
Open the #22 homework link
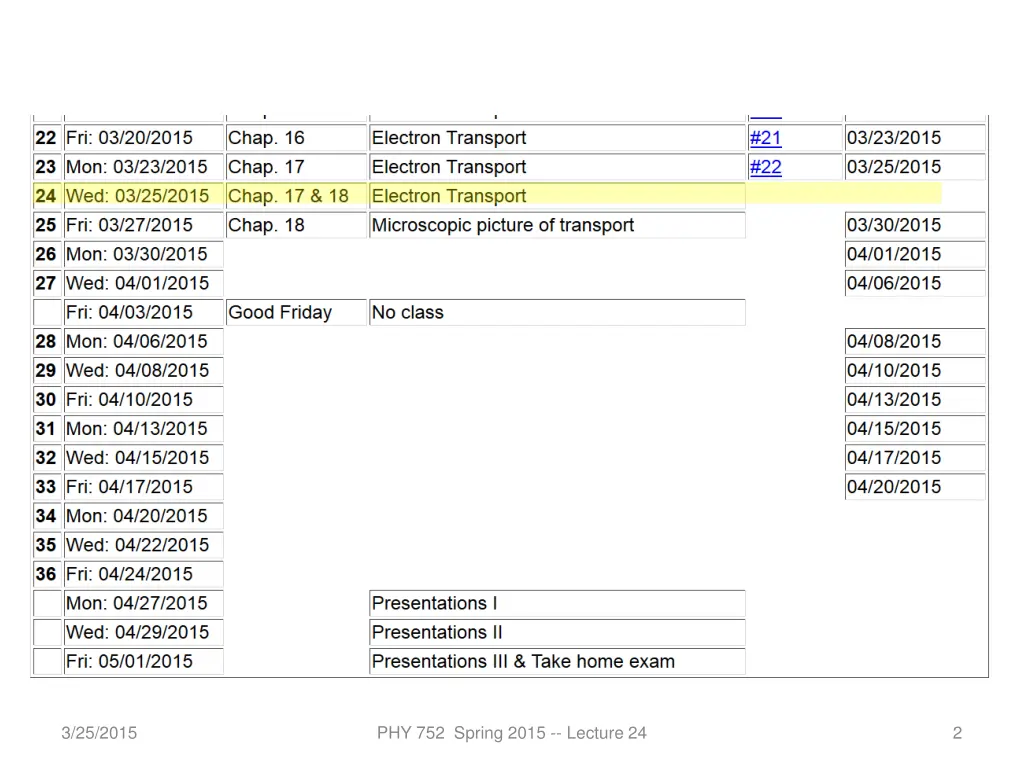[765, 167]
